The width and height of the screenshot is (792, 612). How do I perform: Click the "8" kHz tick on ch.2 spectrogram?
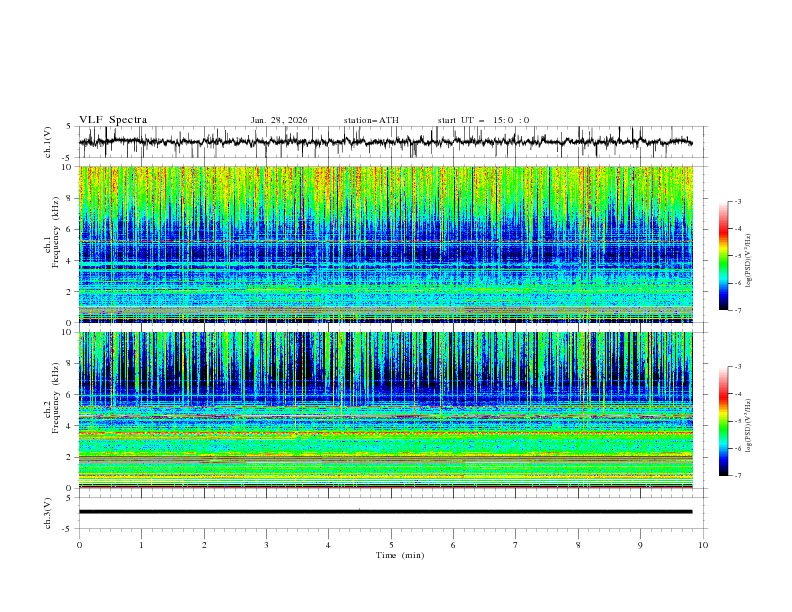(x=70, y=364)
